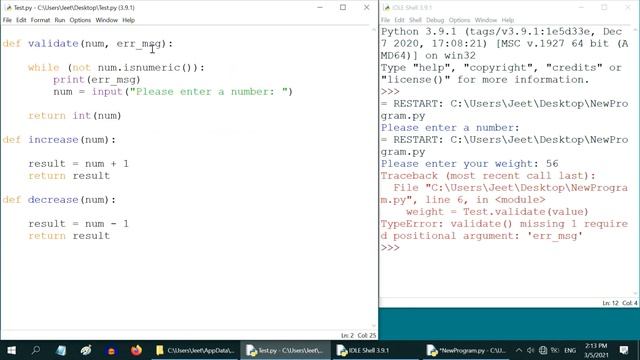
Task: Click the IDLE Shell vertical scrollbar
Action: pos(635,161)
